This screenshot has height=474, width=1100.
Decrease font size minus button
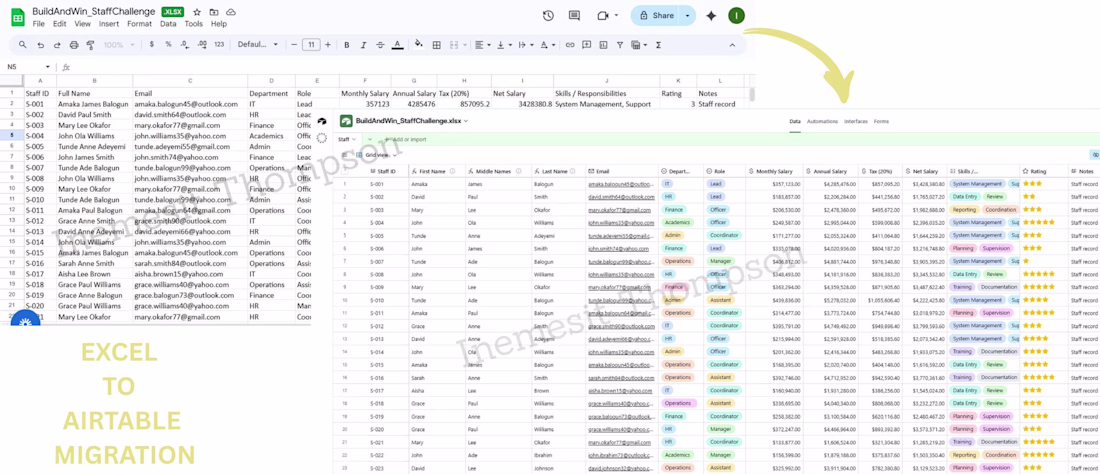295,45
